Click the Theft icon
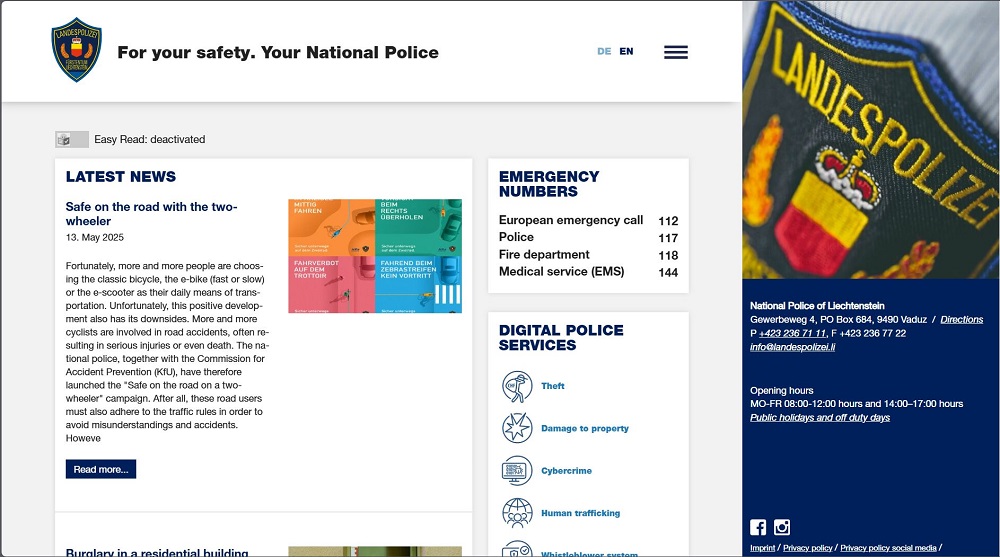The image size is (1000, 557). click(517, 386)
